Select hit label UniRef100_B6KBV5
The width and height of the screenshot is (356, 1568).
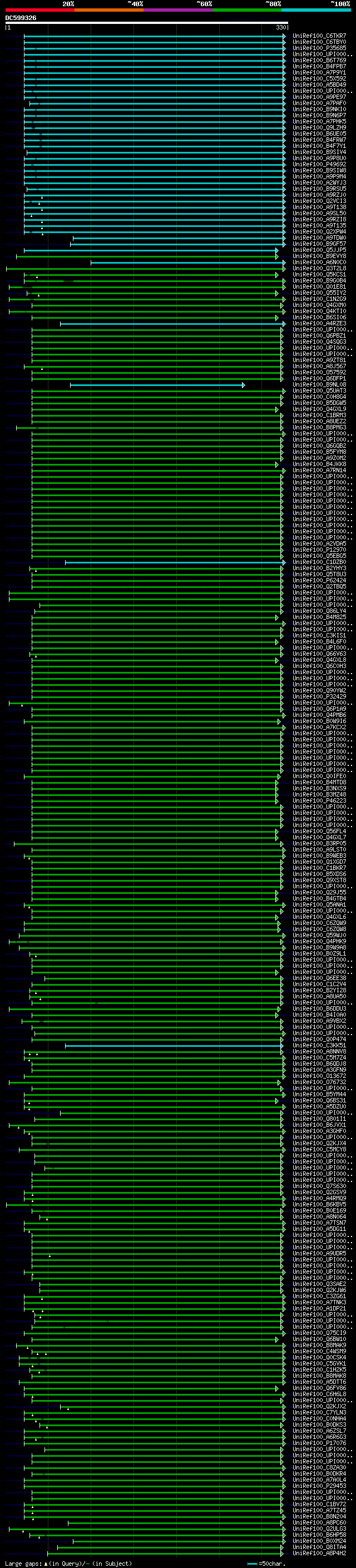[319, 1205]
